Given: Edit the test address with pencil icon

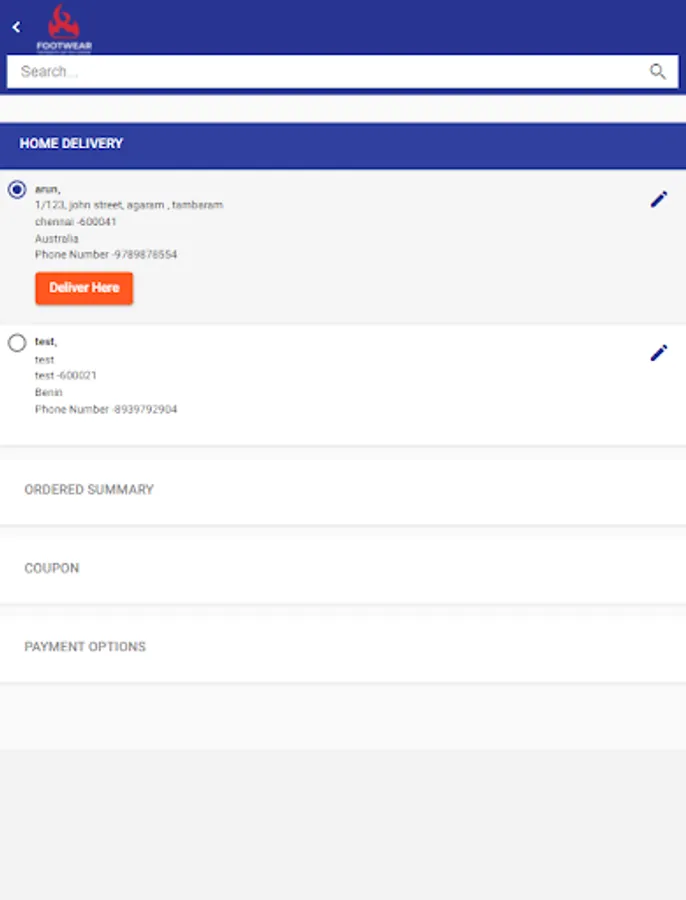Looking at the screenshot, I should point(658,353).
